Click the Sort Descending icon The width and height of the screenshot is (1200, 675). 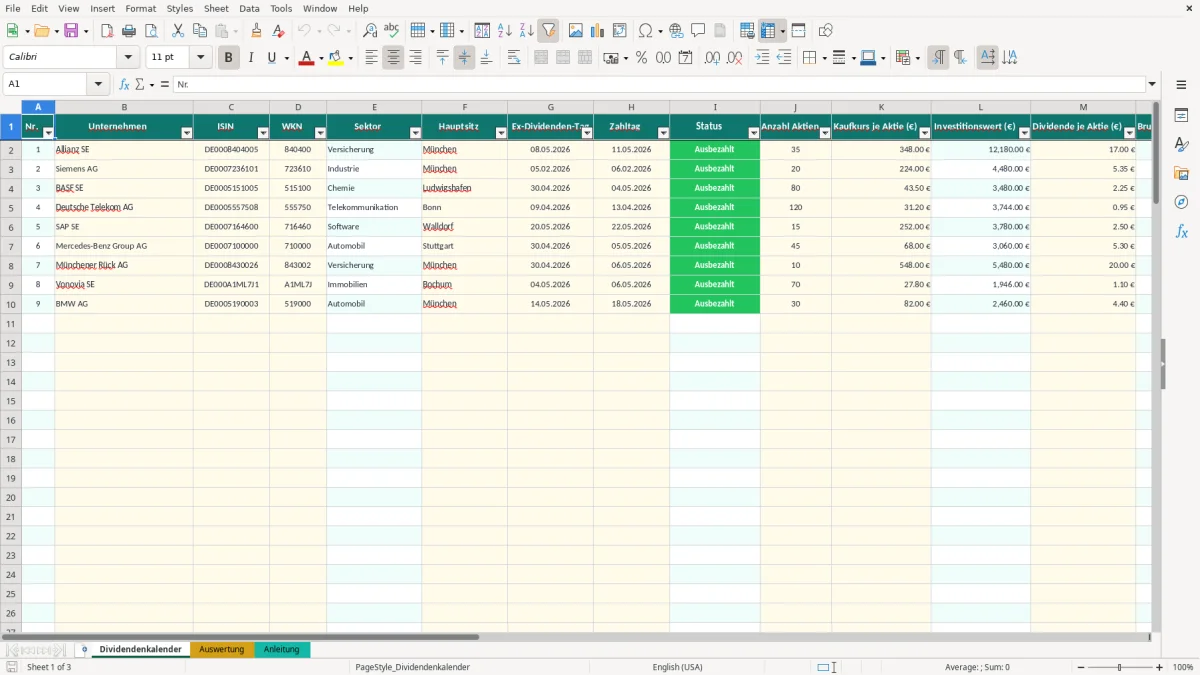(527, 31)
